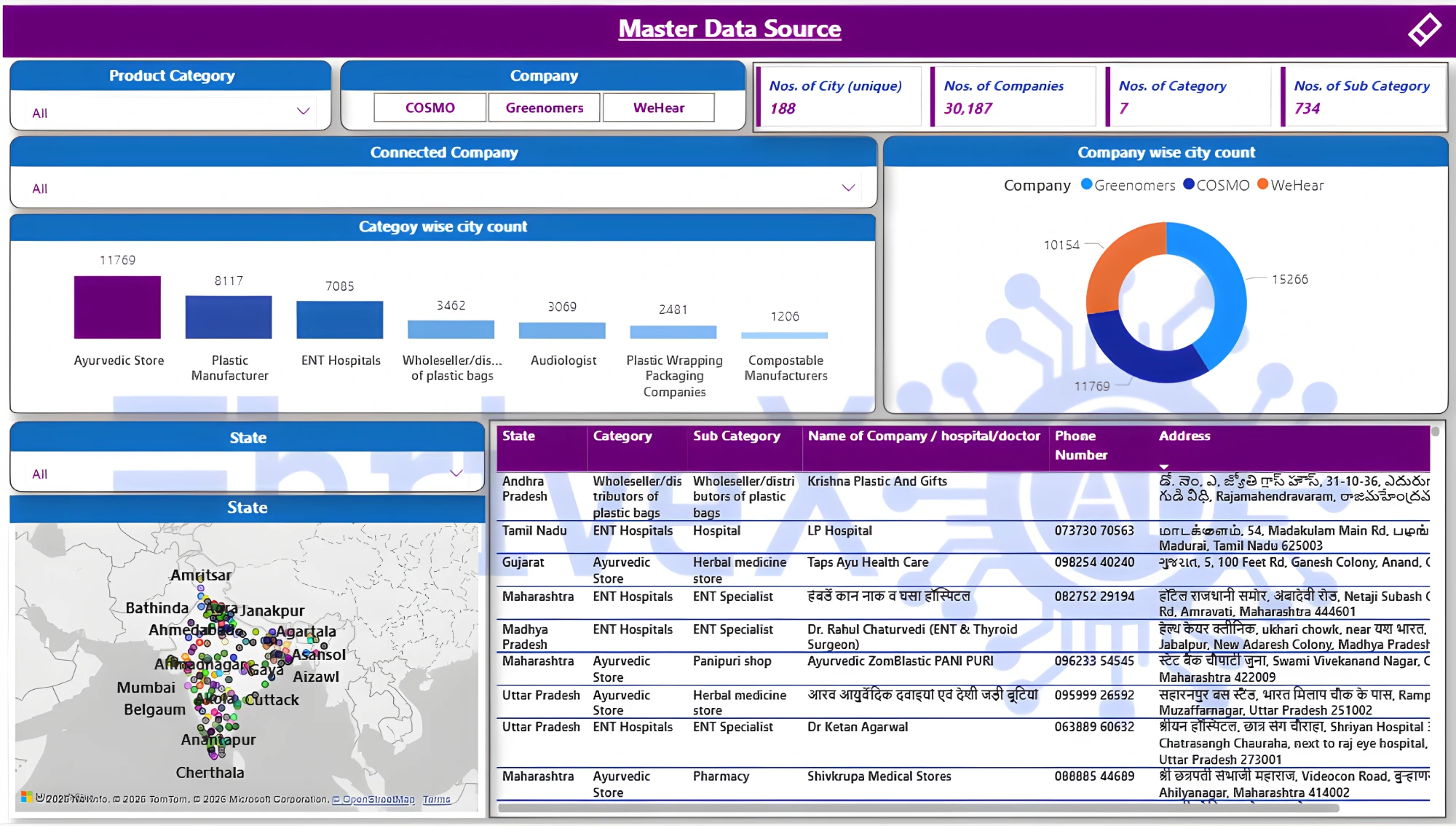This screenshot has height=826, width=1456.
Task: Sort by Category column header
Action: pos(622,436)
